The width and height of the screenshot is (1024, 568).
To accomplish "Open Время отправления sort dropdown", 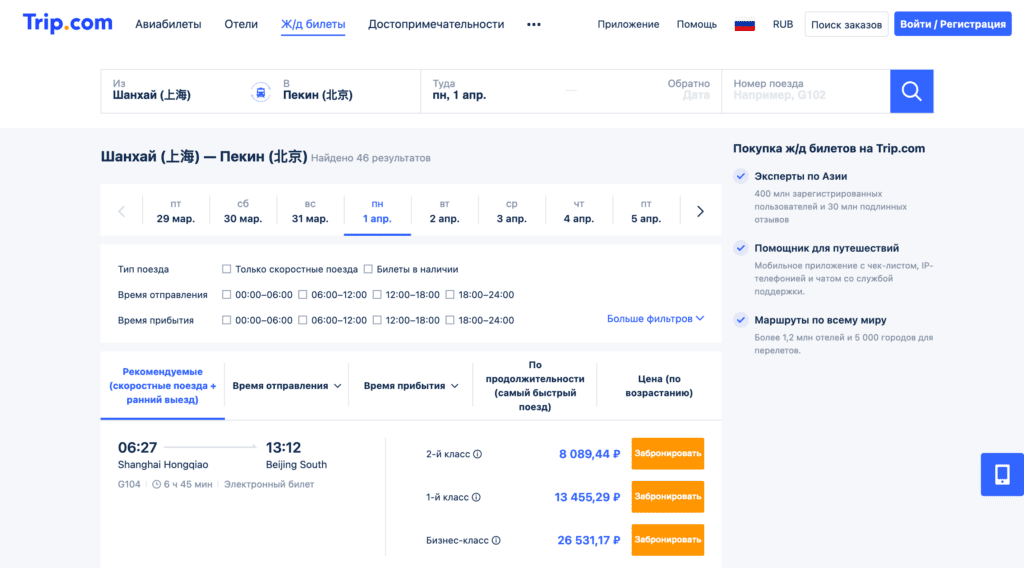I will [287, 386].
